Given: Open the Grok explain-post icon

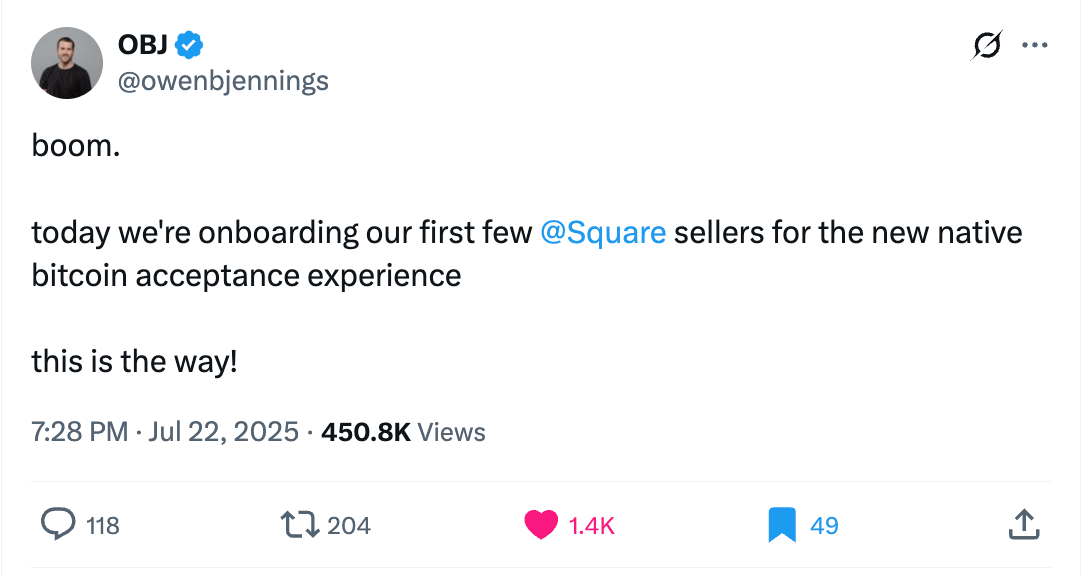Looking at the screenshot, I should pyautogui.click(x=987, y=46).
